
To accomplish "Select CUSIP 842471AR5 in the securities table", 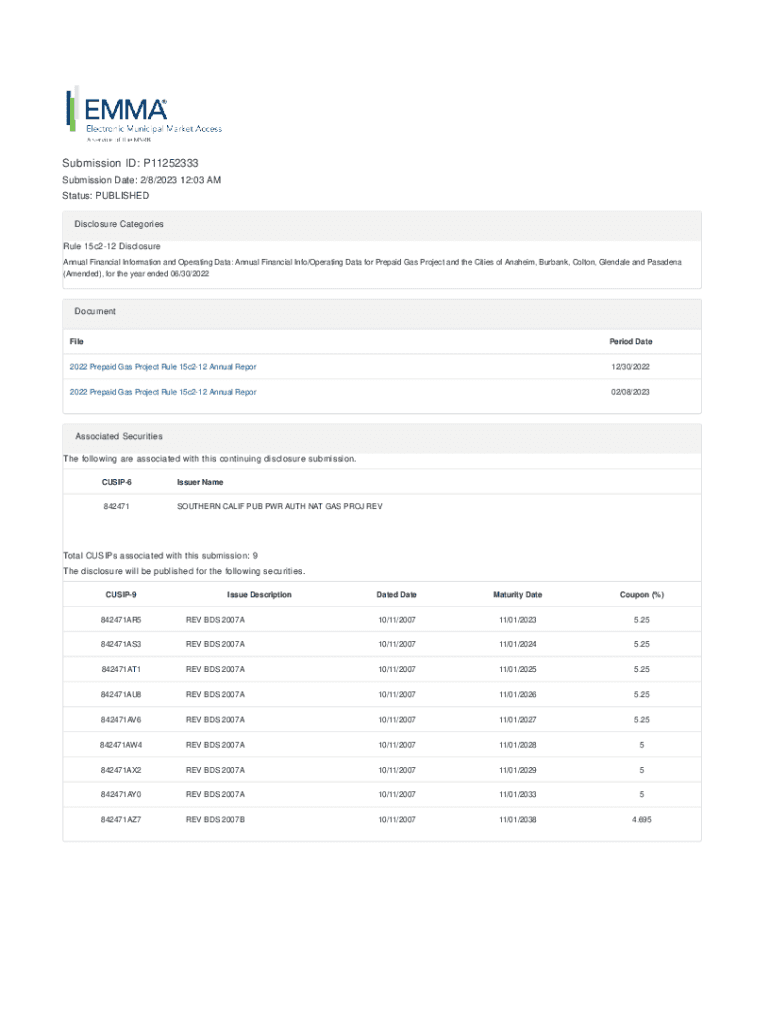I will coord(121,620).
